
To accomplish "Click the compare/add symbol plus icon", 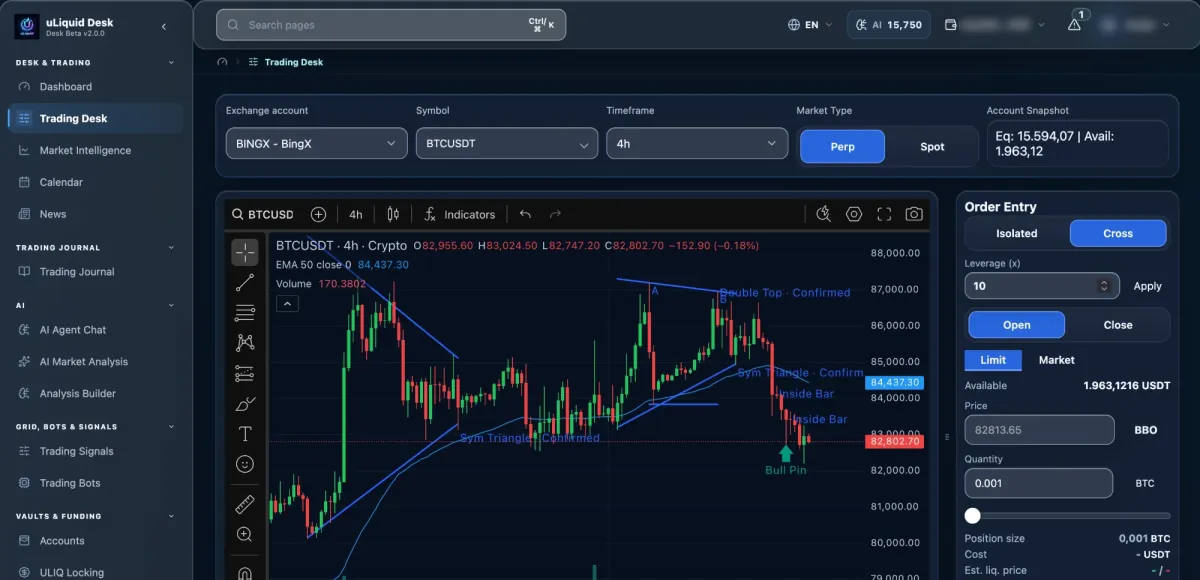I will pyautogui.click(x=318, y=214).
